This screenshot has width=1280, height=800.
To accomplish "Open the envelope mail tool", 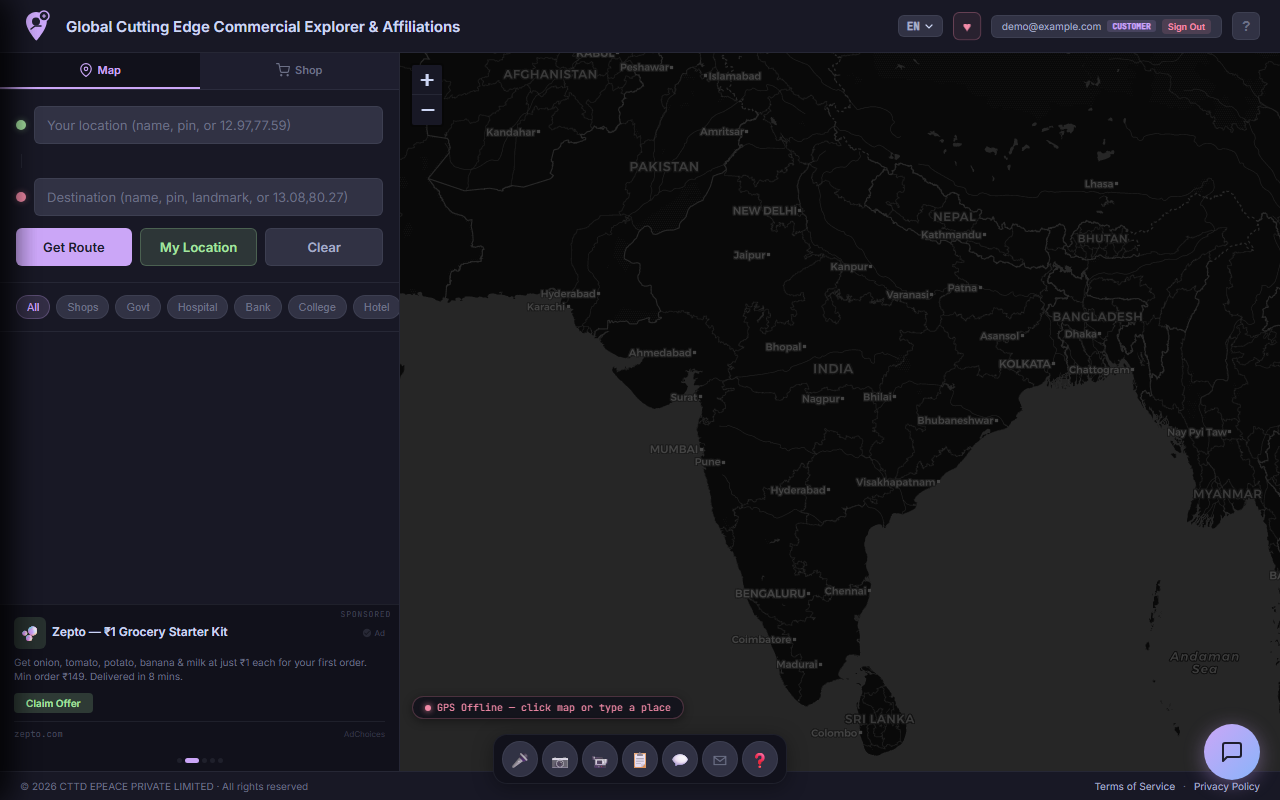I will tap(720, 760).
